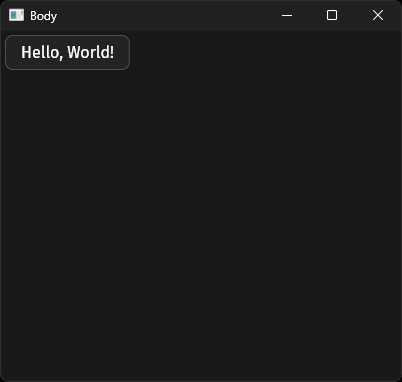Close the Body window
The height and width of the screenshot is (382, 402).
[378, 15]
